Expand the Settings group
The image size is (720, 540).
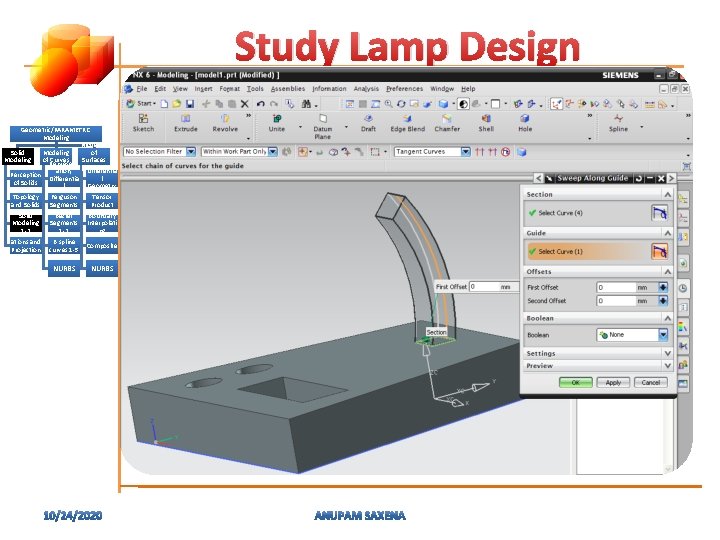click(x=668, y=354)
